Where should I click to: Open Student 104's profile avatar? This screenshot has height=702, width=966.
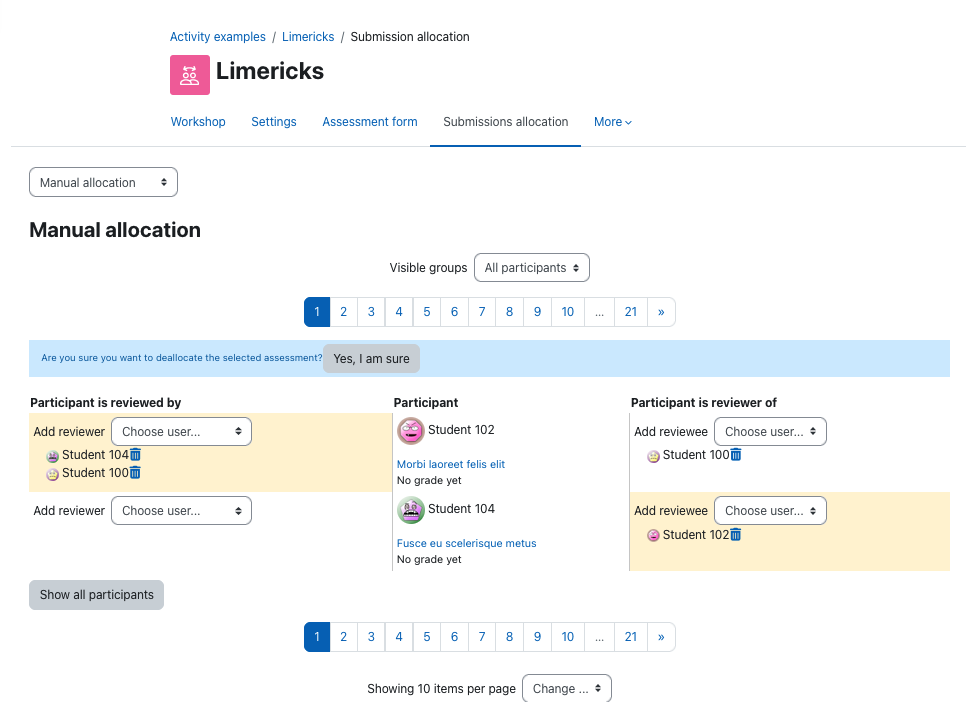411,510
